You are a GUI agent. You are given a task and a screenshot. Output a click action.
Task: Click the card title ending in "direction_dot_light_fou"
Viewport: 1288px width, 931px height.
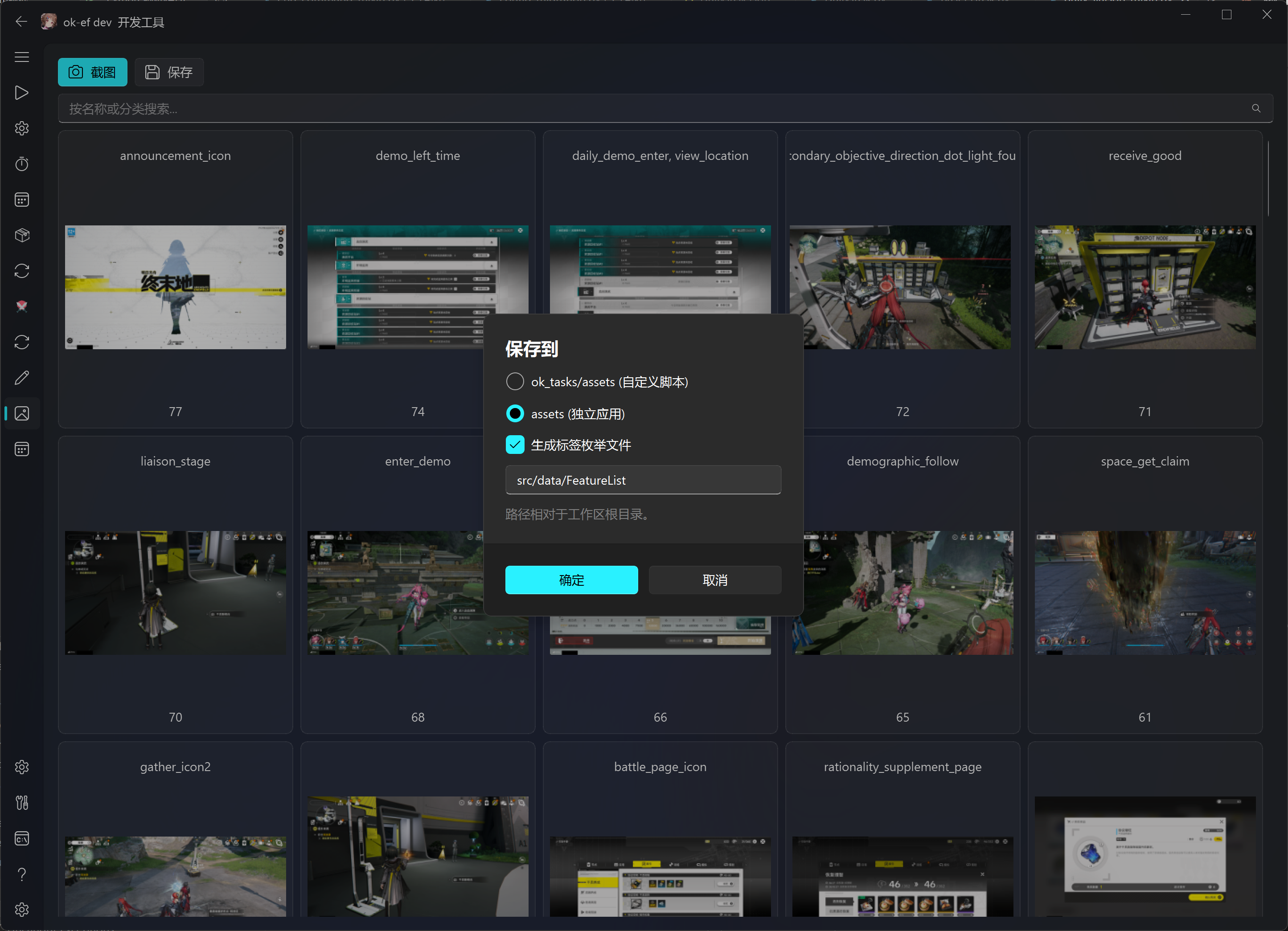pos(902,155)
